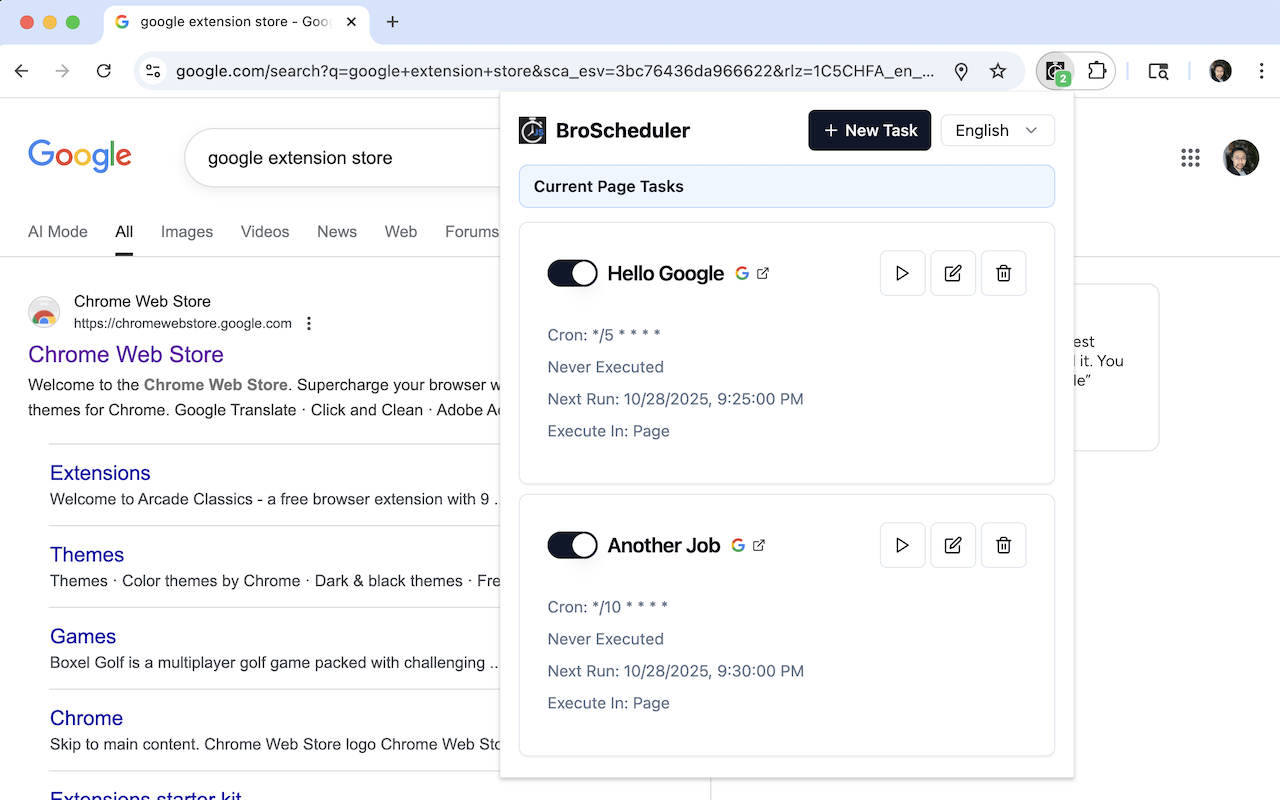
Task: Open Chrome's three-dot browser menu
Action: (1262, 71)
